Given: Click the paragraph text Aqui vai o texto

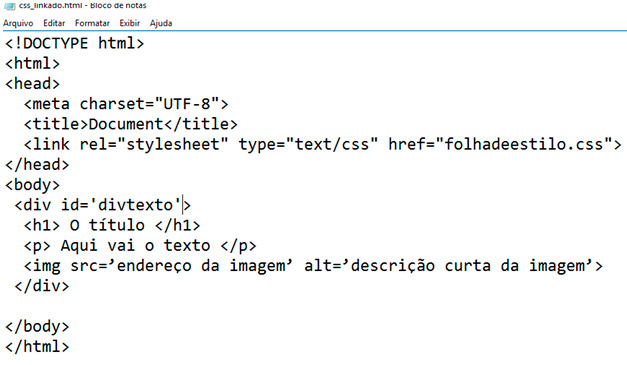Looking at the screenshot, I should [135, 245].
